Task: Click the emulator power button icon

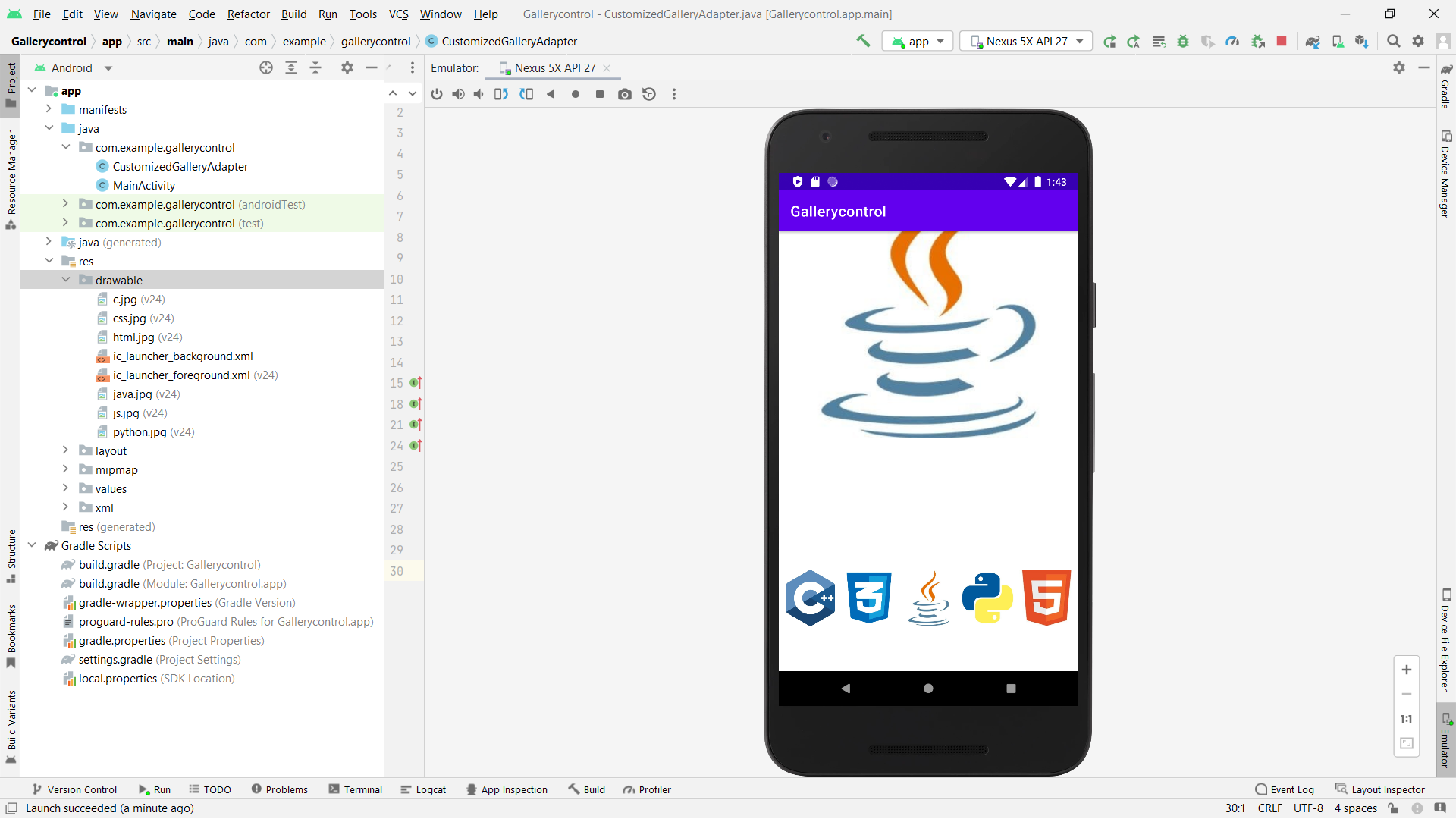Action: tap(437, 94)
